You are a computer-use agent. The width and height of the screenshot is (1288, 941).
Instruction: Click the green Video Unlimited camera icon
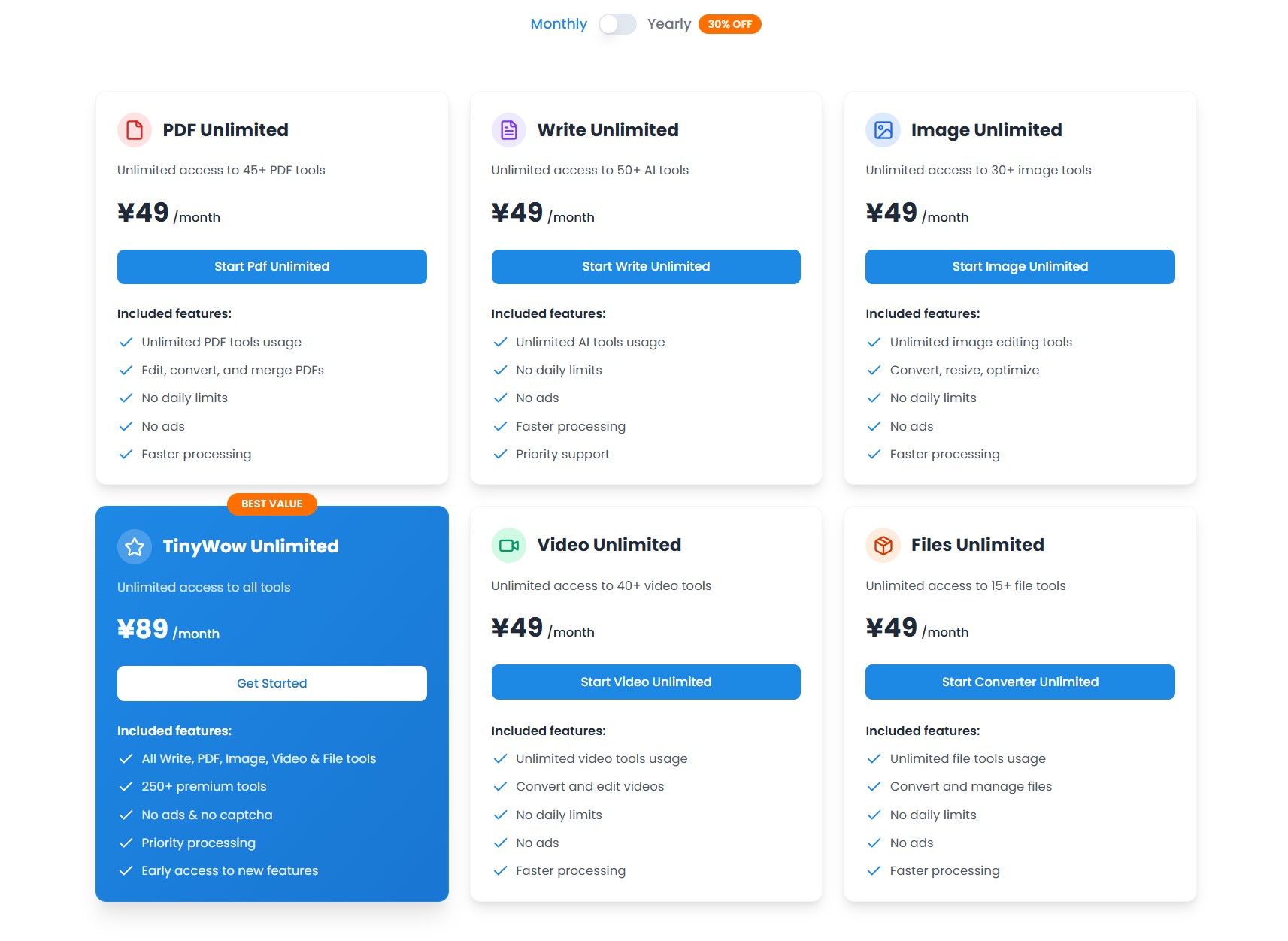pos(509,545)
